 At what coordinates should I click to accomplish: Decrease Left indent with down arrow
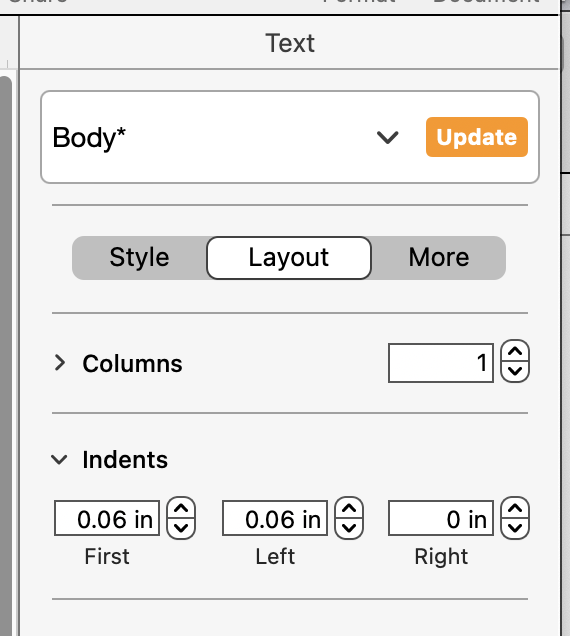pyautogui.click(x=349, y=528)
